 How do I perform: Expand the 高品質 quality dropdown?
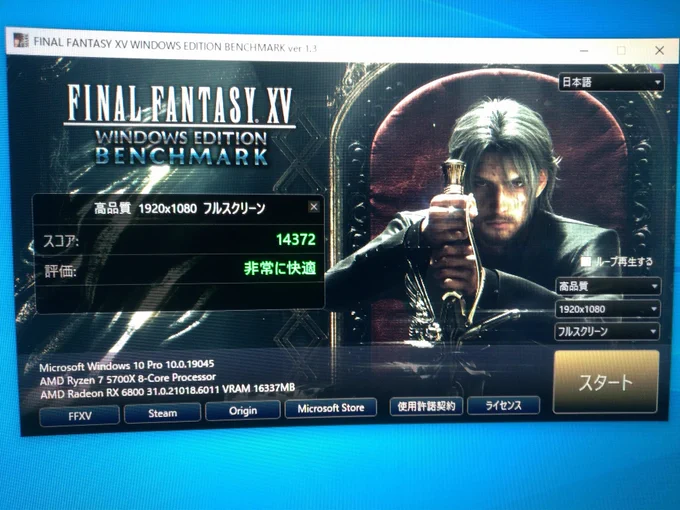click(608, 286)
